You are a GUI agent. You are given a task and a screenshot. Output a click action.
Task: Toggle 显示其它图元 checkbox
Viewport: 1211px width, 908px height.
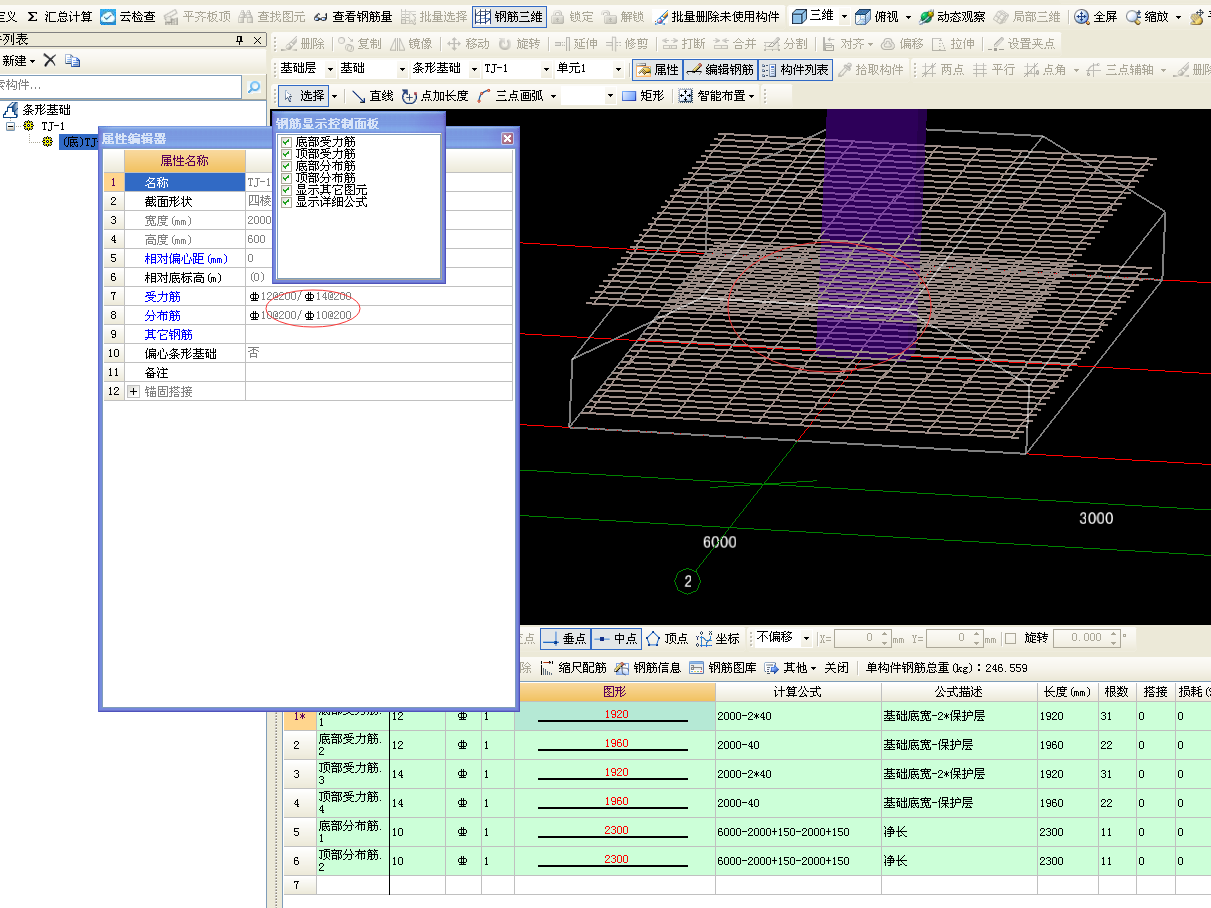coord(286,190)
